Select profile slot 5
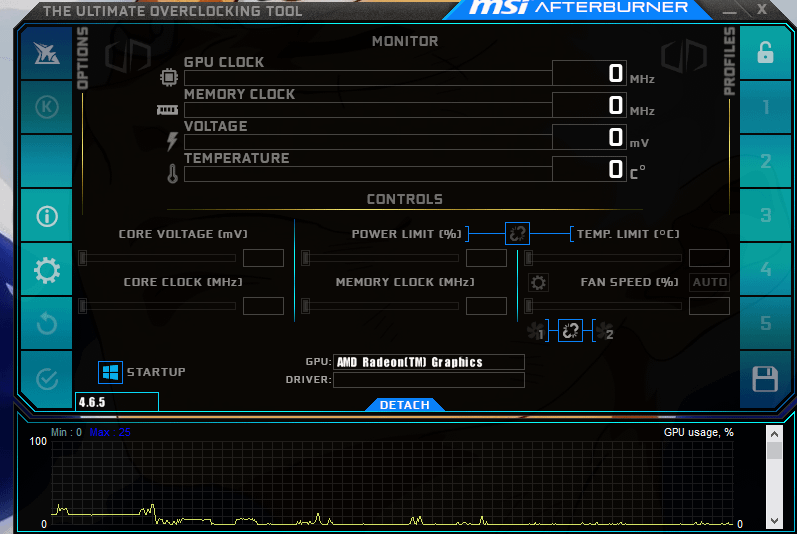Screen dimensions: 797x534 click(x=765, y=324)
